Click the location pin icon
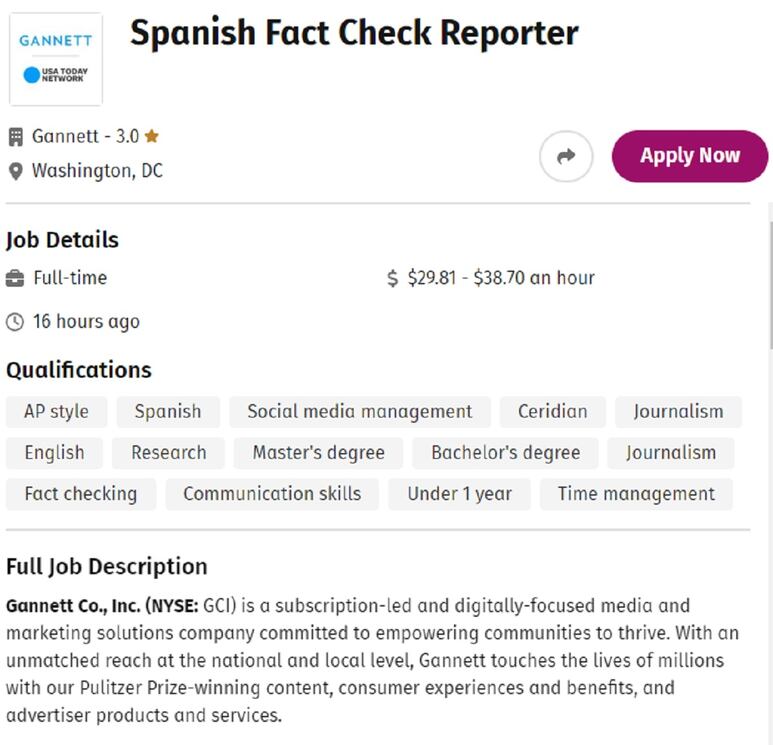This screenshot has width=773, height=745. pyautogui.click(x=16, y=172)
